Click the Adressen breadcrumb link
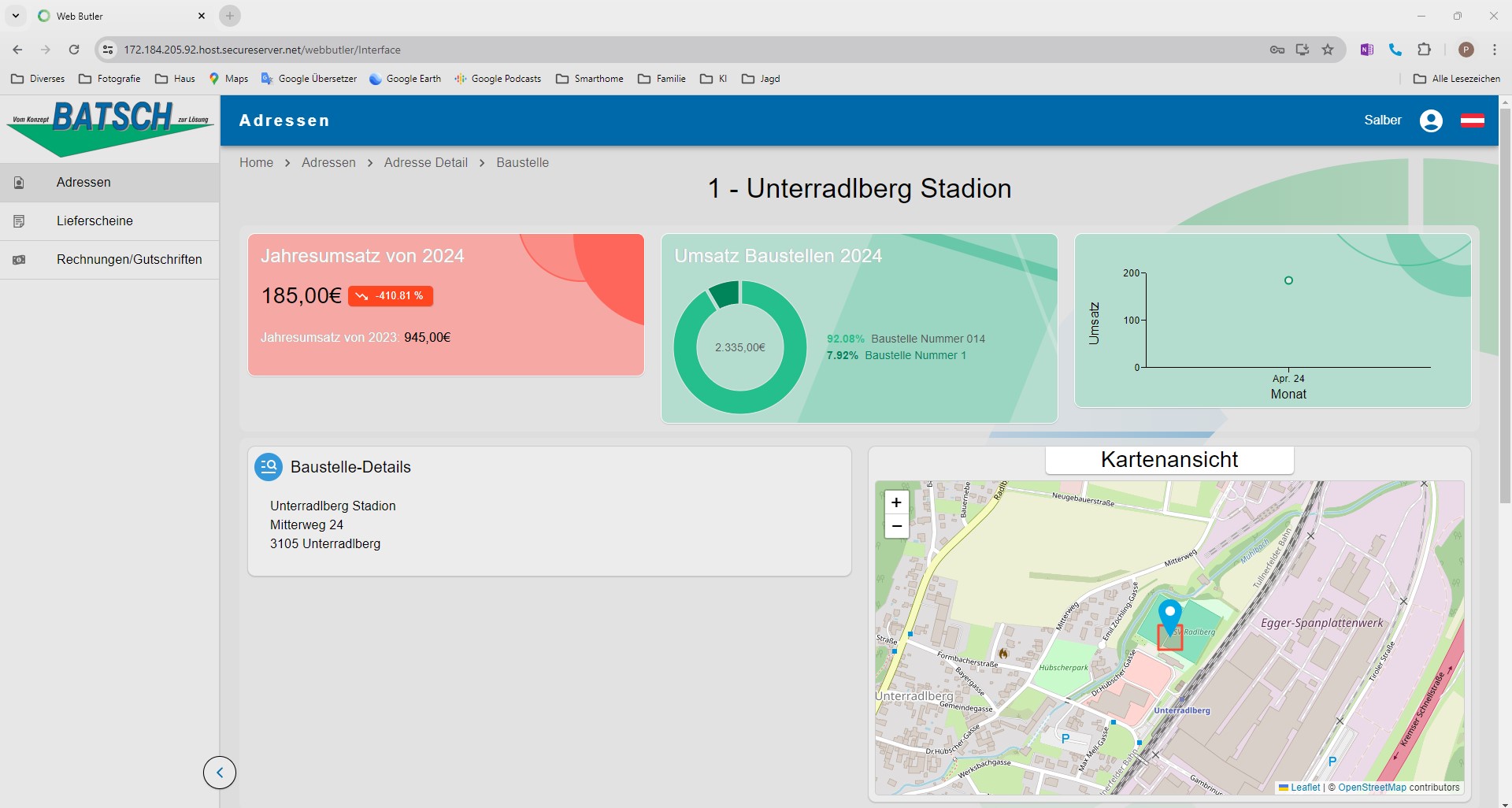 [x=328, y=162]
